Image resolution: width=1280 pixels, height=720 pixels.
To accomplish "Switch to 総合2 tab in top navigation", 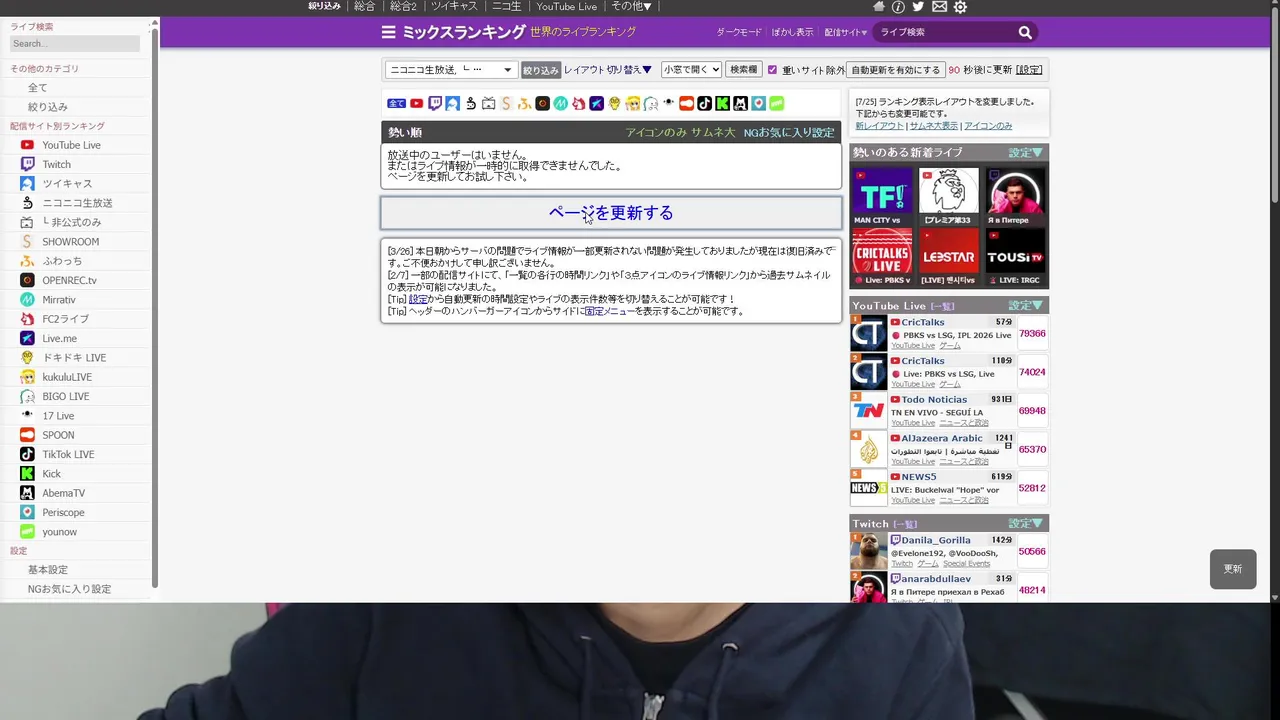I will [x=404, y=6].
